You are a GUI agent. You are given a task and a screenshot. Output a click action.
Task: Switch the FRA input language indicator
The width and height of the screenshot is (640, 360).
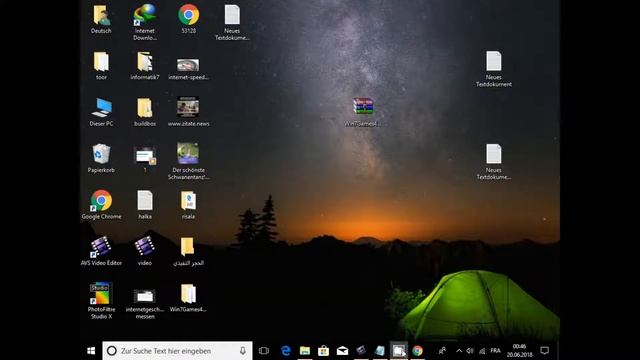496,351
